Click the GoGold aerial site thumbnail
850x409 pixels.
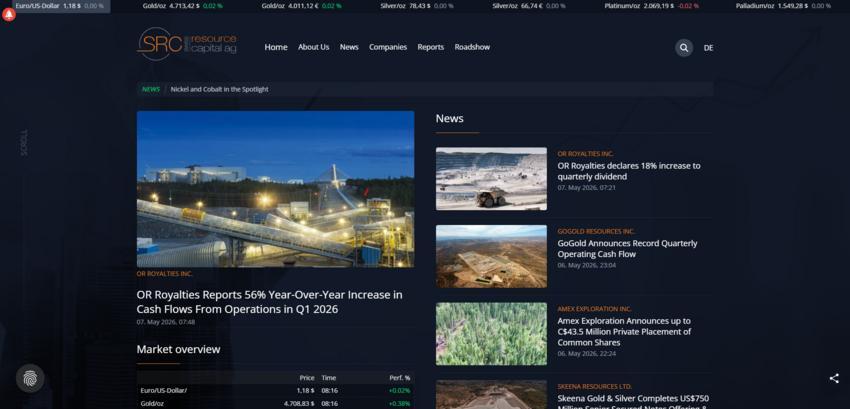pos(491,256)
